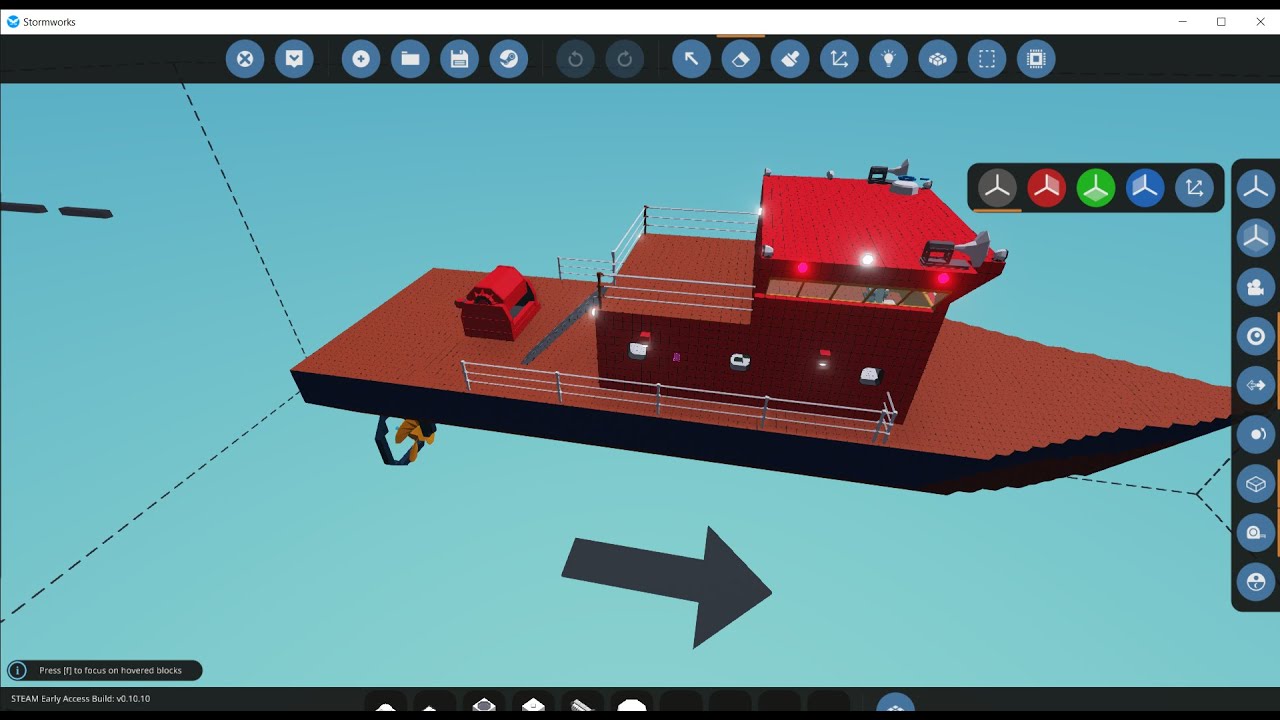The image size is (1280, 720).
Task: Click the STEAM Early Access Build version text
Action: coord(80,699)
